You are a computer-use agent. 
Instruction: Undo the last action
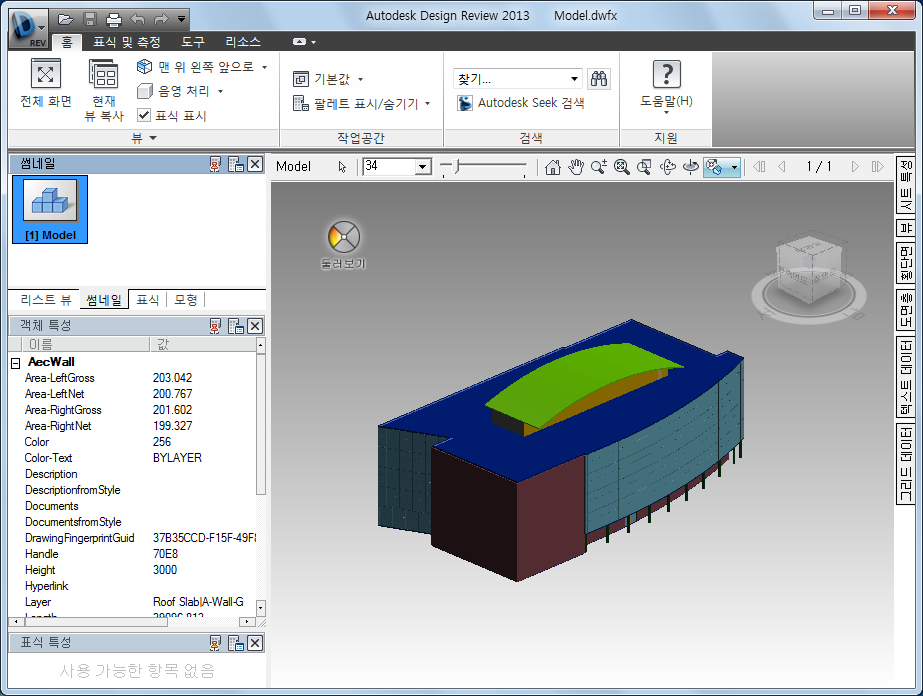[x=138, y=19]
